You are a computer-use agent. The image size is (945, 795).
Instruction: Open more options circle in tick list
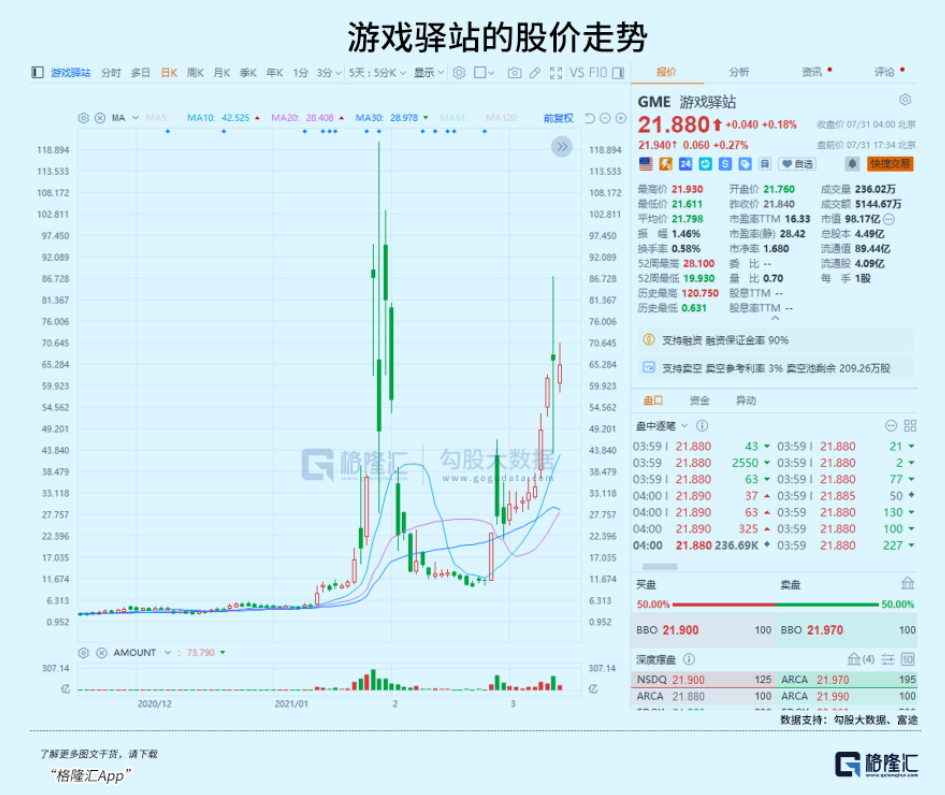(x=891, y=426)
